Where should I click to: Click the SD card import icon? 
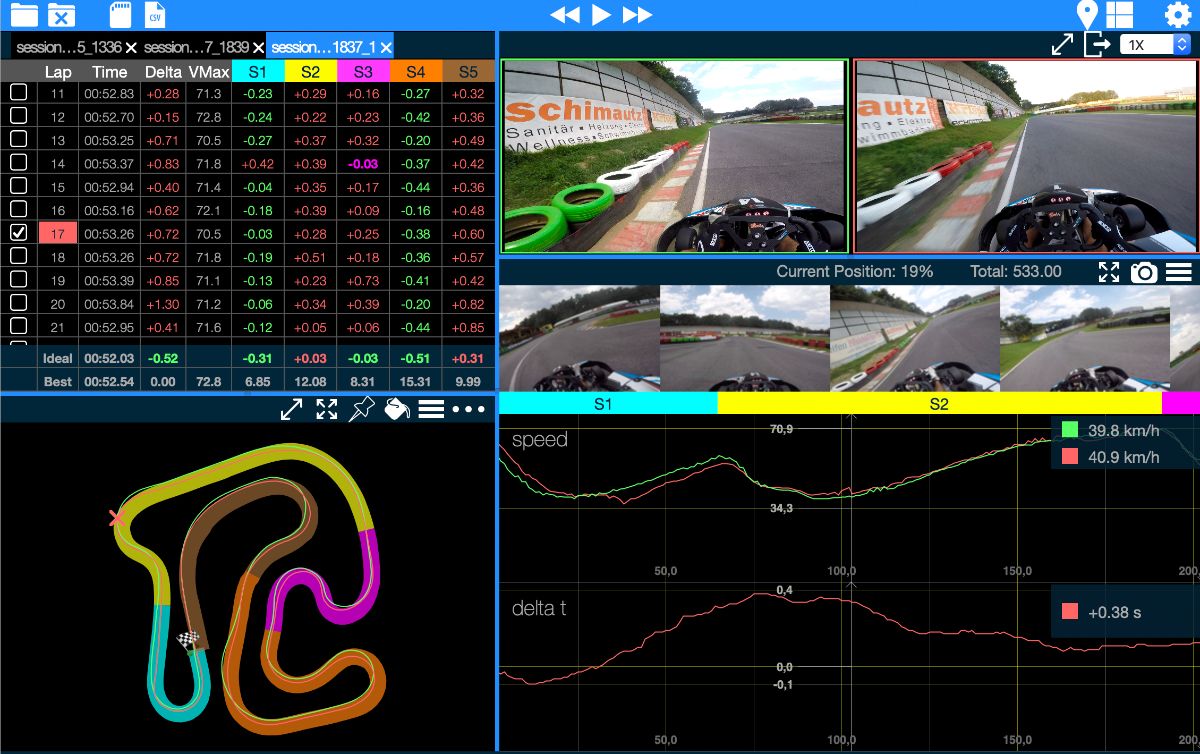(120, 15)
